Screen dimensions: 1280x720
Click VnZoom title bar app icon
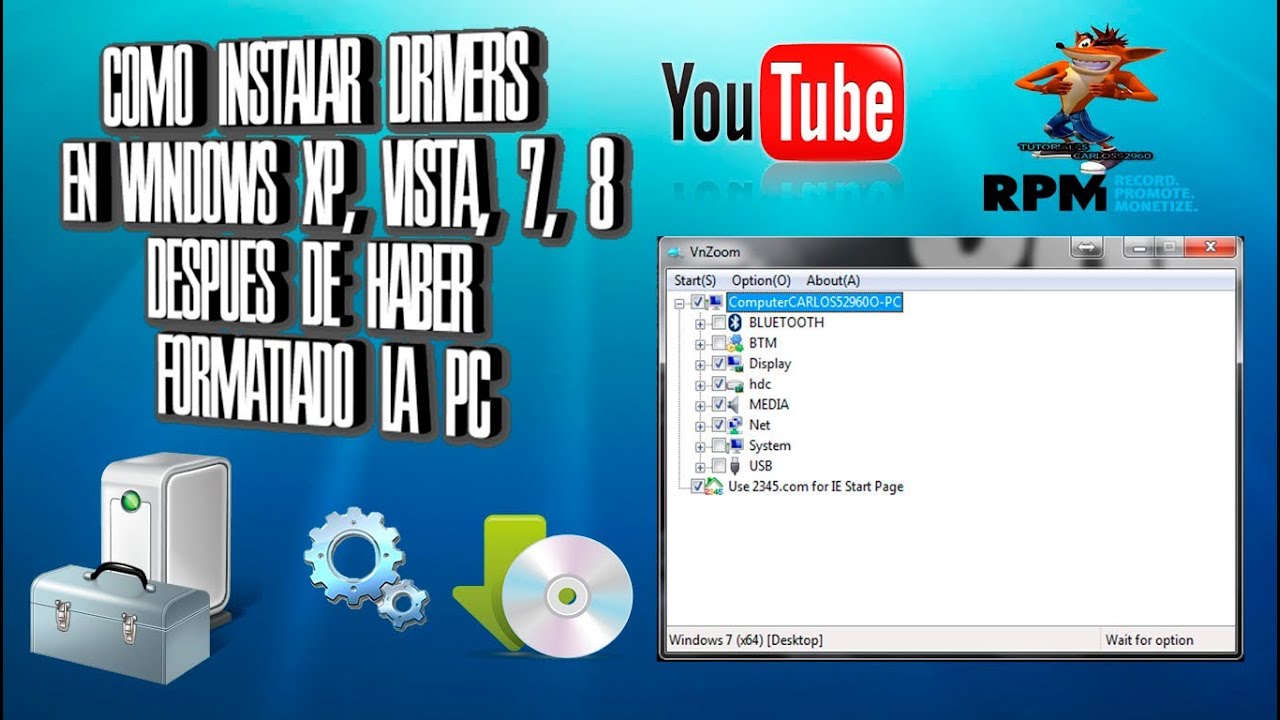(676, 251)
